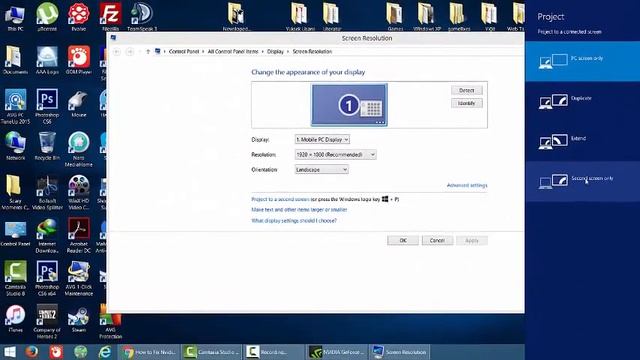This screenshot has height=360, width=640.
Task: Open Make text larger or smaller link
Action: pyautogui.click(x=299, y=209)
